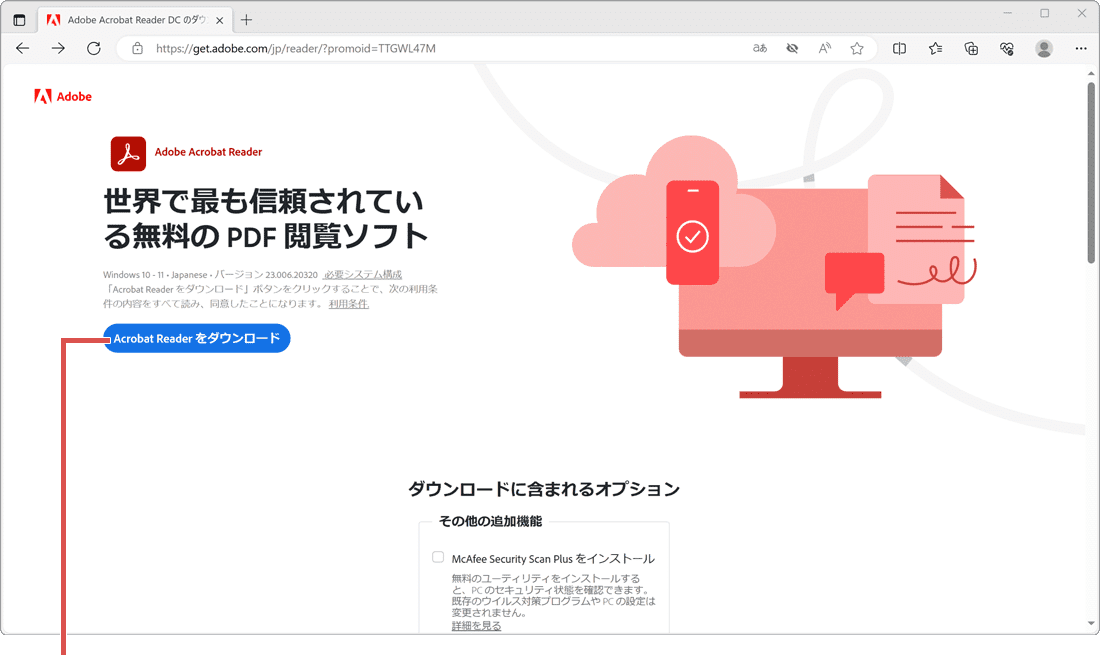Open a new browser tab

click(x=246, y=18)
